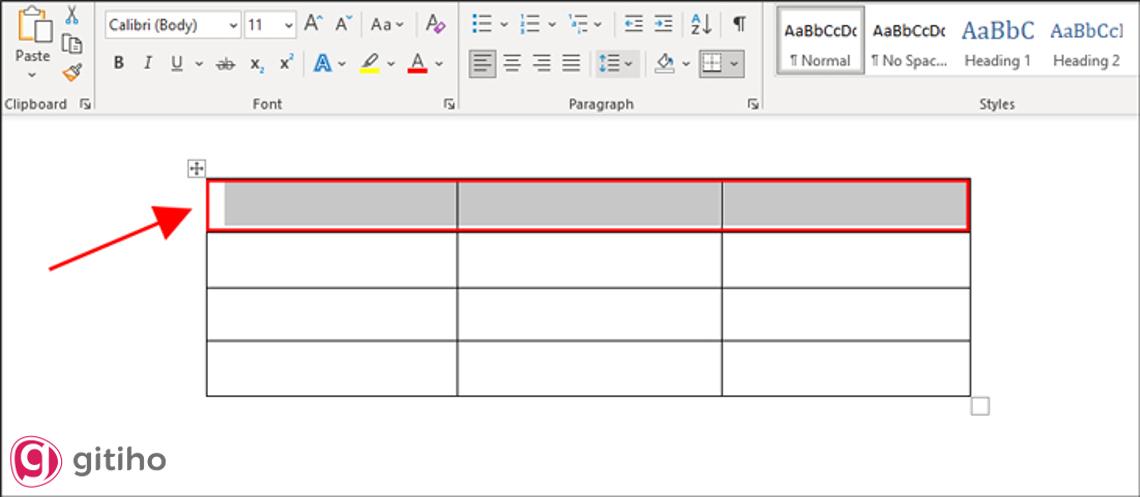Open highlight color dropdown arrow

pos(391,64)
